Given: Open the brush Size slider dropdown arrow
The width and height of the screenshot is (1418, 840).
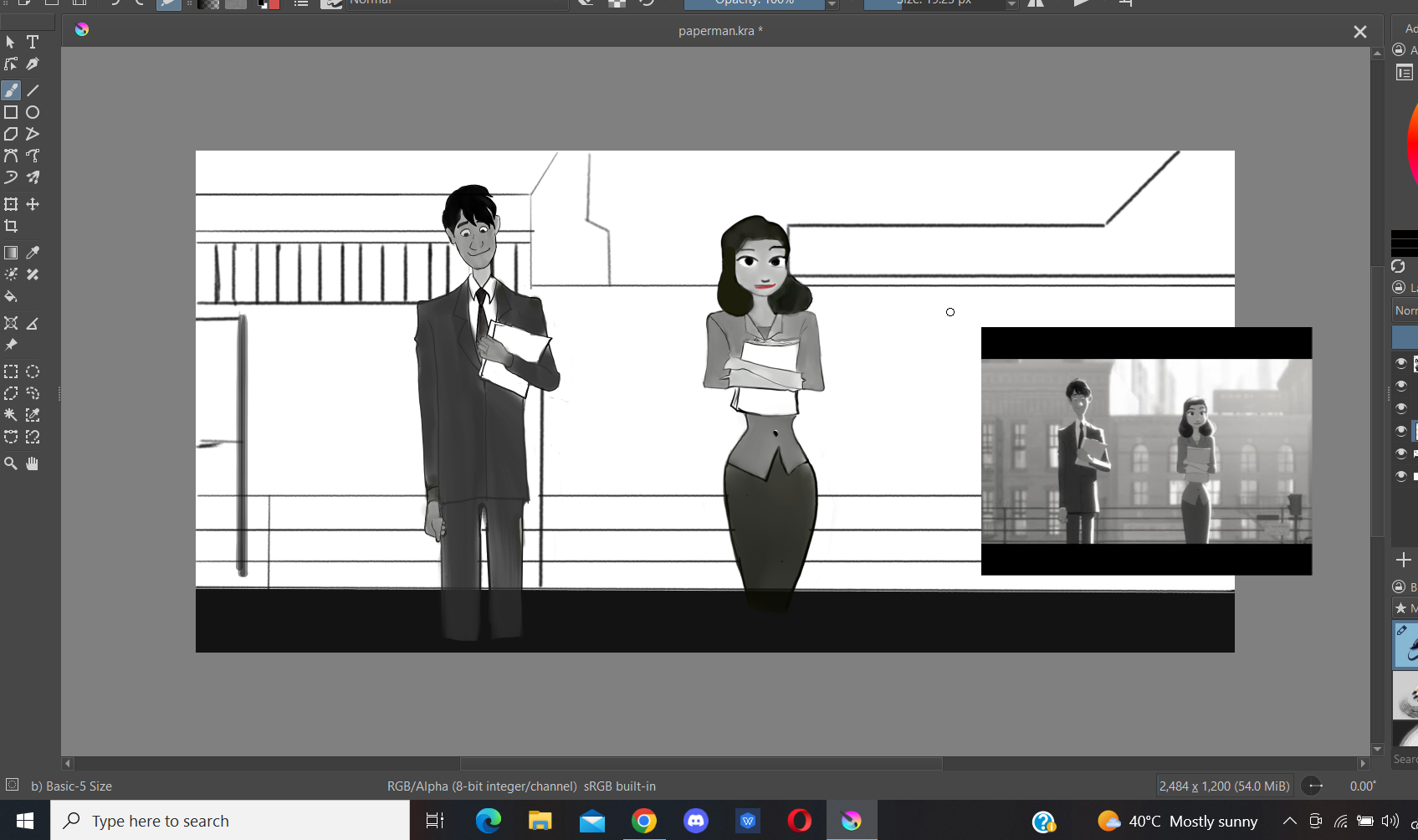Looking at the screenshot, I should (1011, 4).
